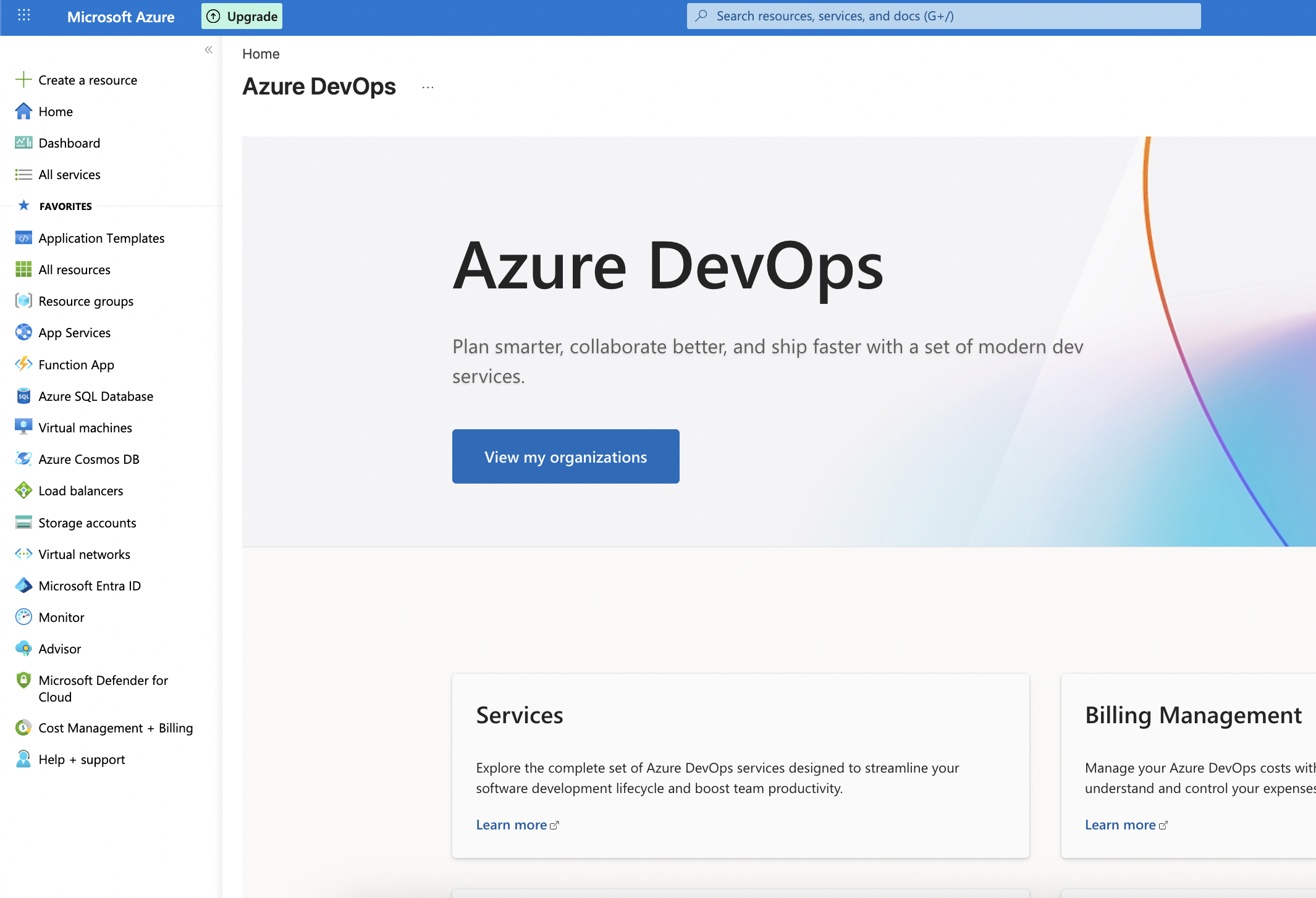This screenshot has width=1316, height=898.
Task: Collapse the sidebar with double chevron
Action: coord(208,50)
